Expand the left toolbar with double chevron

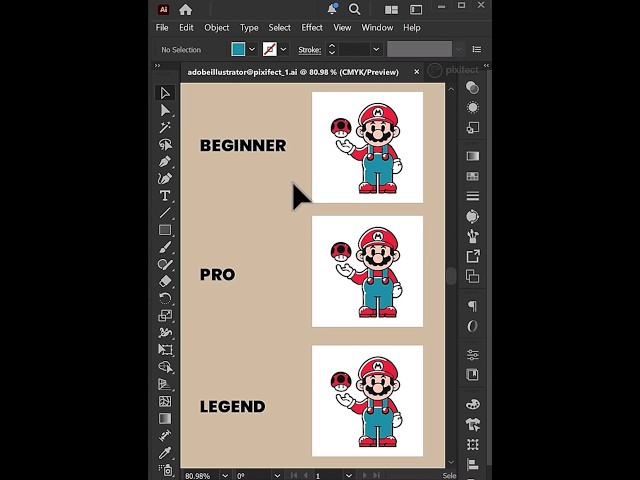point(158,65)
